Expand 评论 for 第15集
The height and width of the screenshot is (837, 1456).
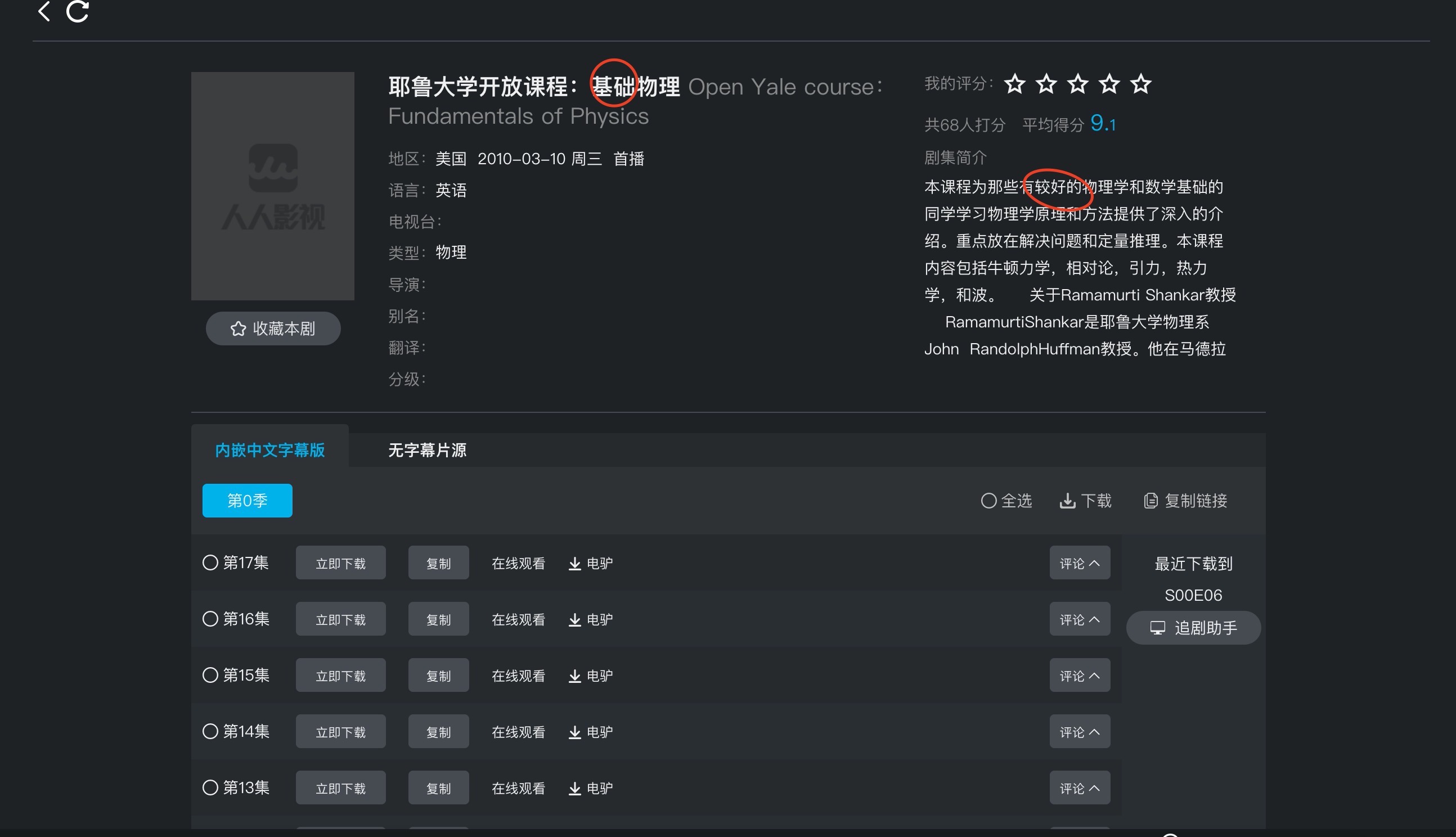[x=1080, y=676]
